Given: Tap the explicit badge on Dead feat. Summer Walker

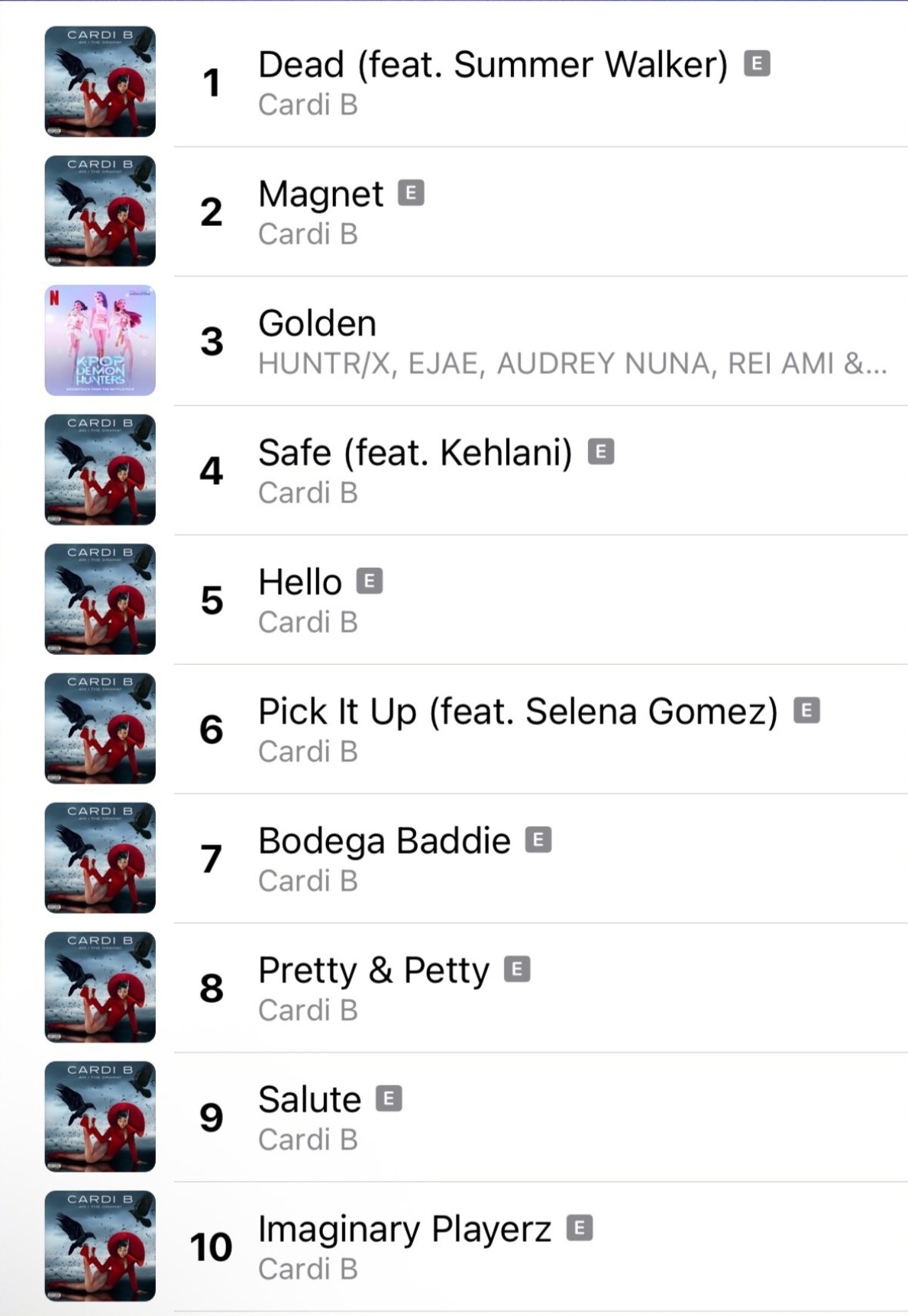Looking at the screenshot, I should [757, 63].
